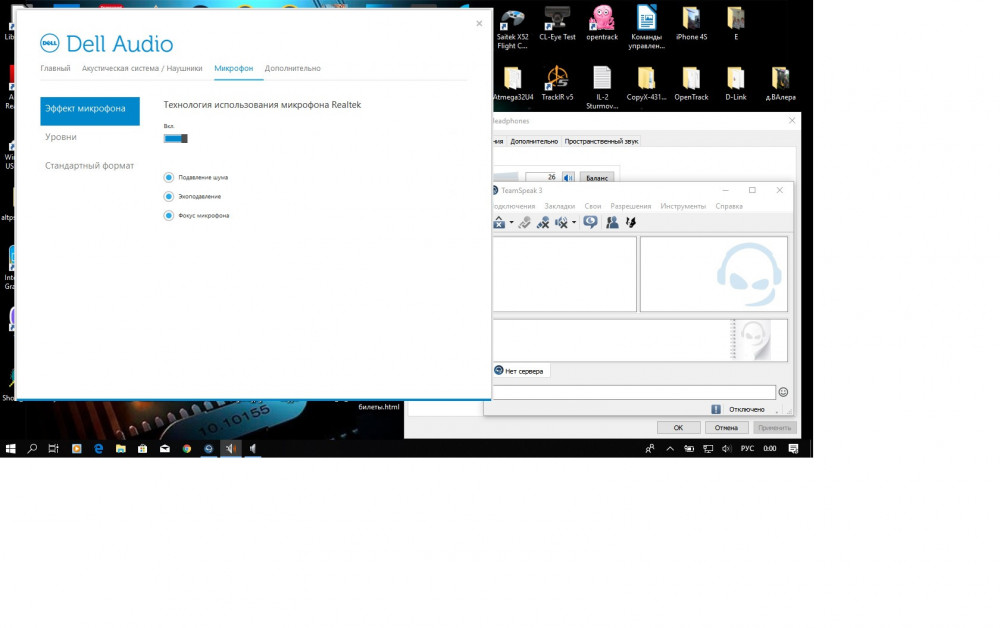Image resolution: width=1000 pixels, height=628 pixels.
Task: Click OK in the Headphones dialog
Action: coord(679,428)
